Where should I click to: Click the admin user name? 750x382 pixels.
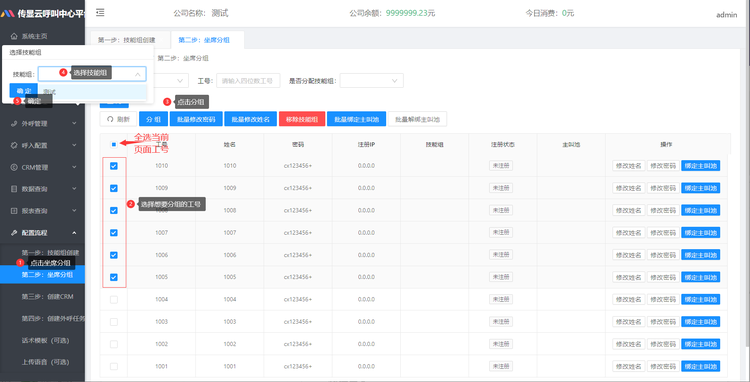(727, 15)
